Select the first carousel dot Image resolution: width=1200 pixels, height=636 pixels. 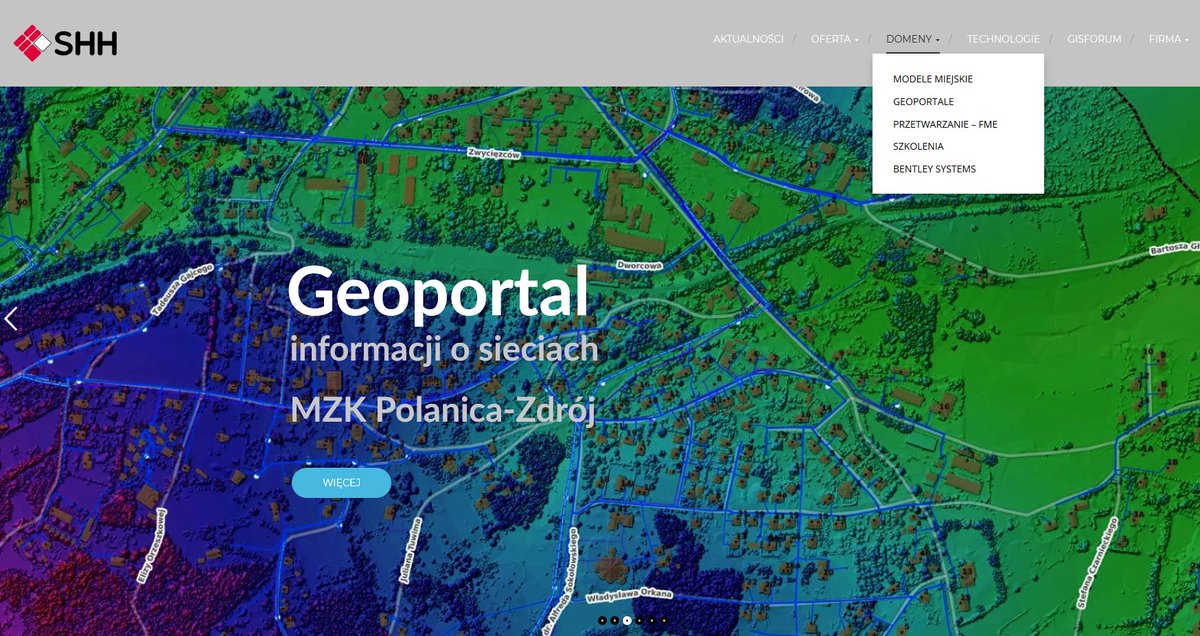pos(602,620)
